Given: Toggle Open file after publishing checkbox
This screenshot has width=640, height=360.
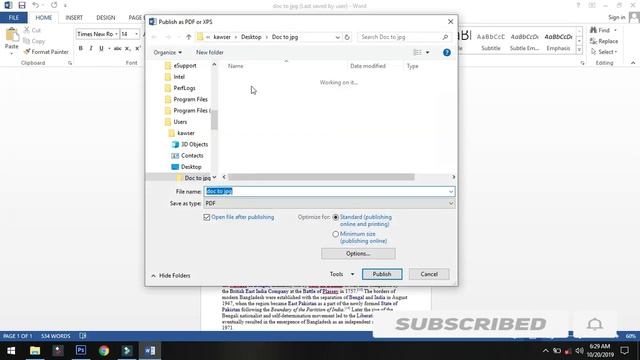Looking at the screenshot, I should pyautogui.click(x=207, y=218).
